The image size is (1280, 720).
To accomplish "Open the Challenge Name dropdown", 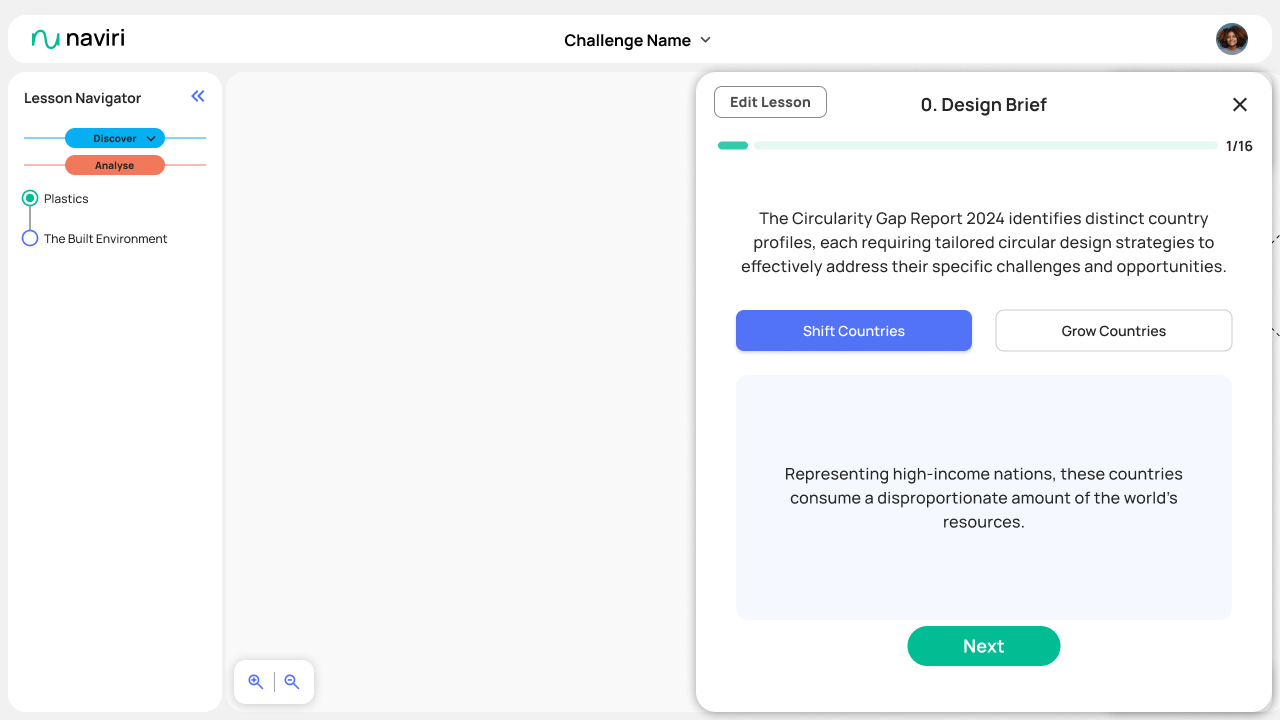I will click(627, 40).
